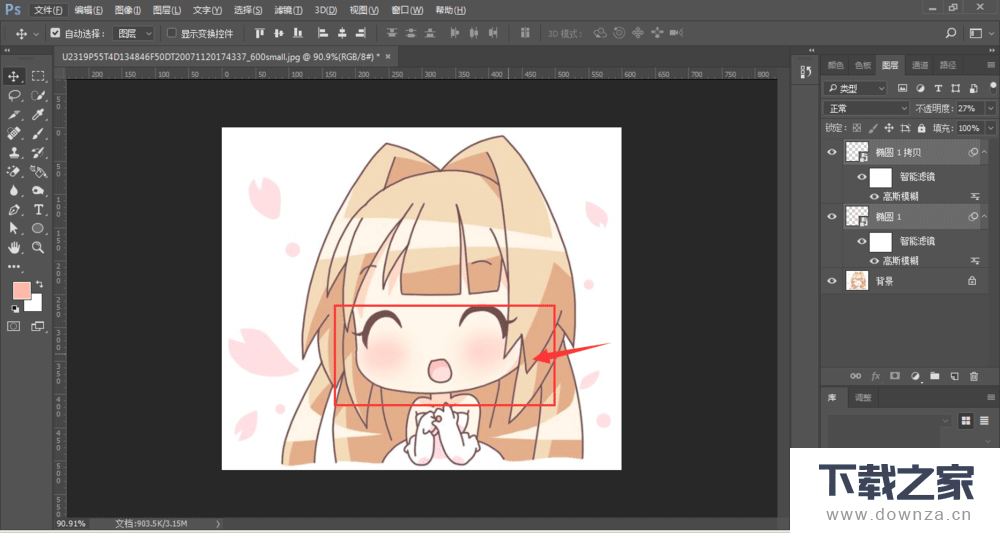Select the Ellipse shape tool
This screenshot has width=1000, height=533.
tap(38, 228)
